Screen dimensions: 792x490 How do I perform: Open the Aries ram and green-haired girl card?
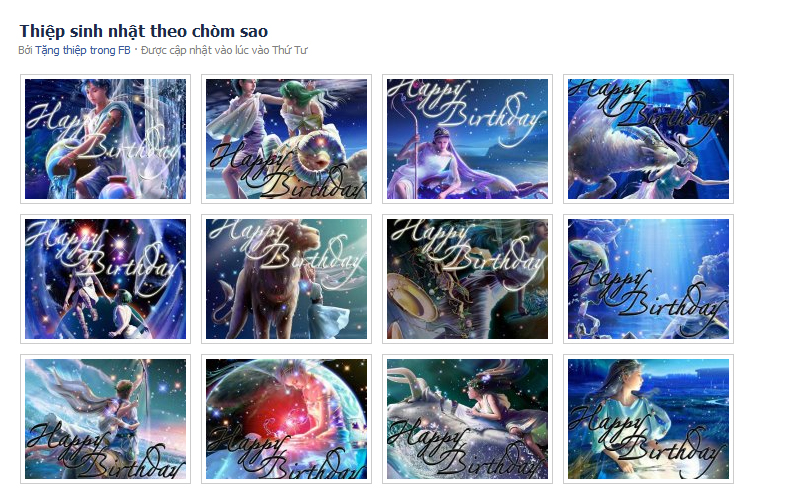286,139
